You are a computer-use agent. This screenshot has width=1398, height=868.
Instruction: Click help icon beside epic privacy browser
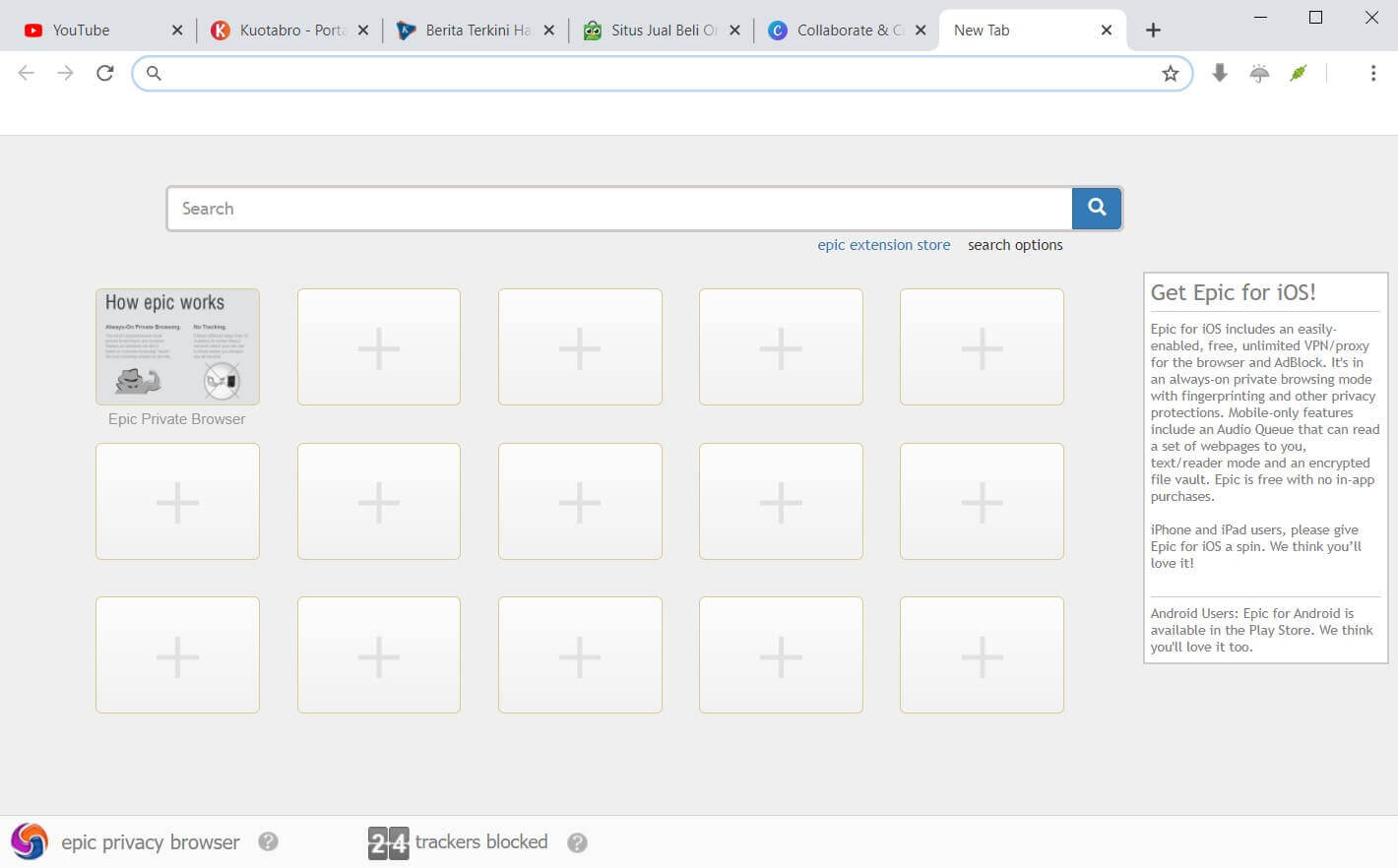(x=268, y=841)
